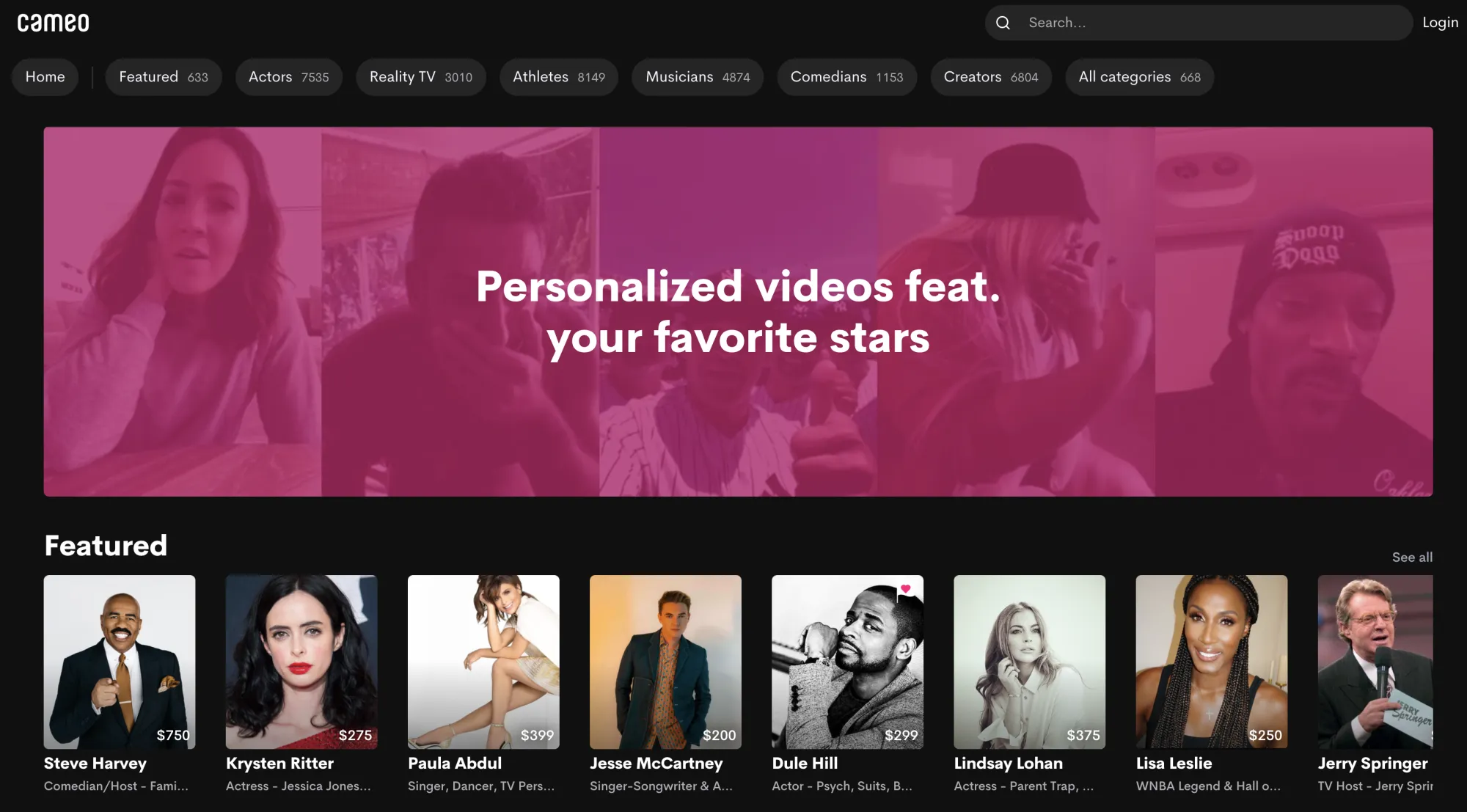Viewport: 1467px width, 812px height.
Task: Open the Musicians category
Action: [x=698, y=77]
